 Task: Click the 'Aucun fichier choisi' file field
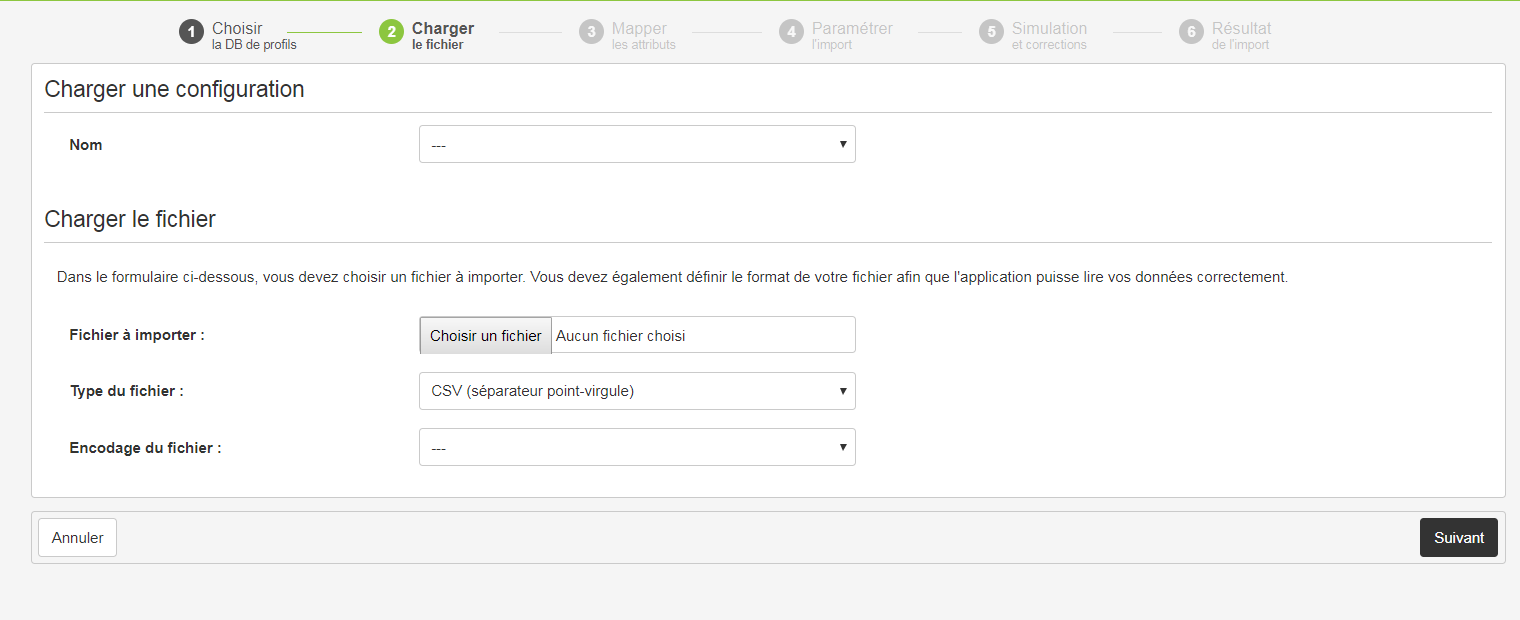pyautogui.click(x=700, y=336)
